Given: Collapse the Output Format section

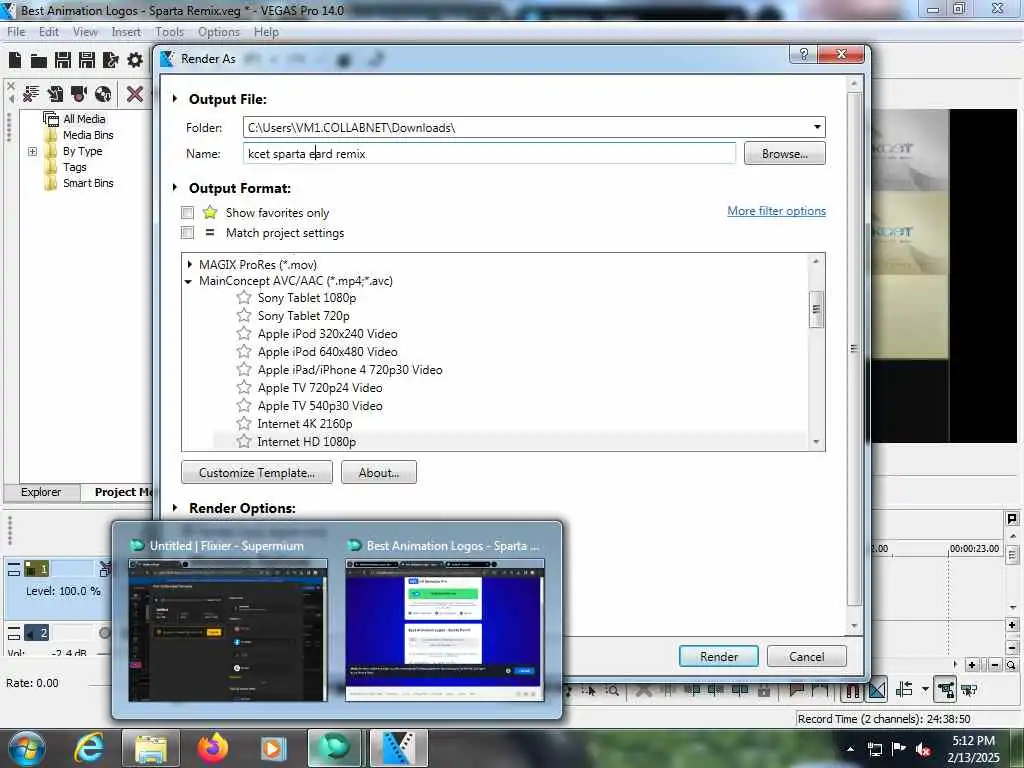Looking at the screenshot, I should pyautogui.click(x=175, y=187).
